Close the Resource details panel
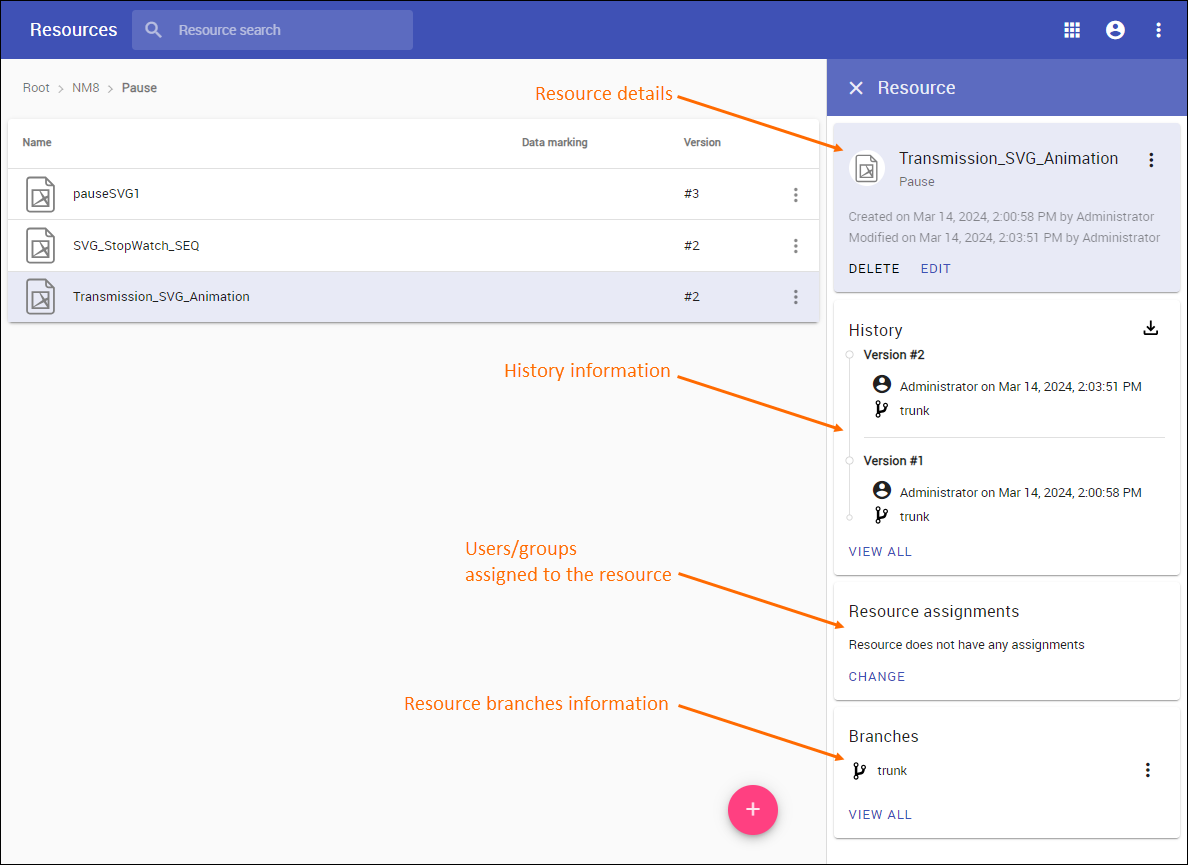Screen dimensions: 1188x865 tap(856, 88)
